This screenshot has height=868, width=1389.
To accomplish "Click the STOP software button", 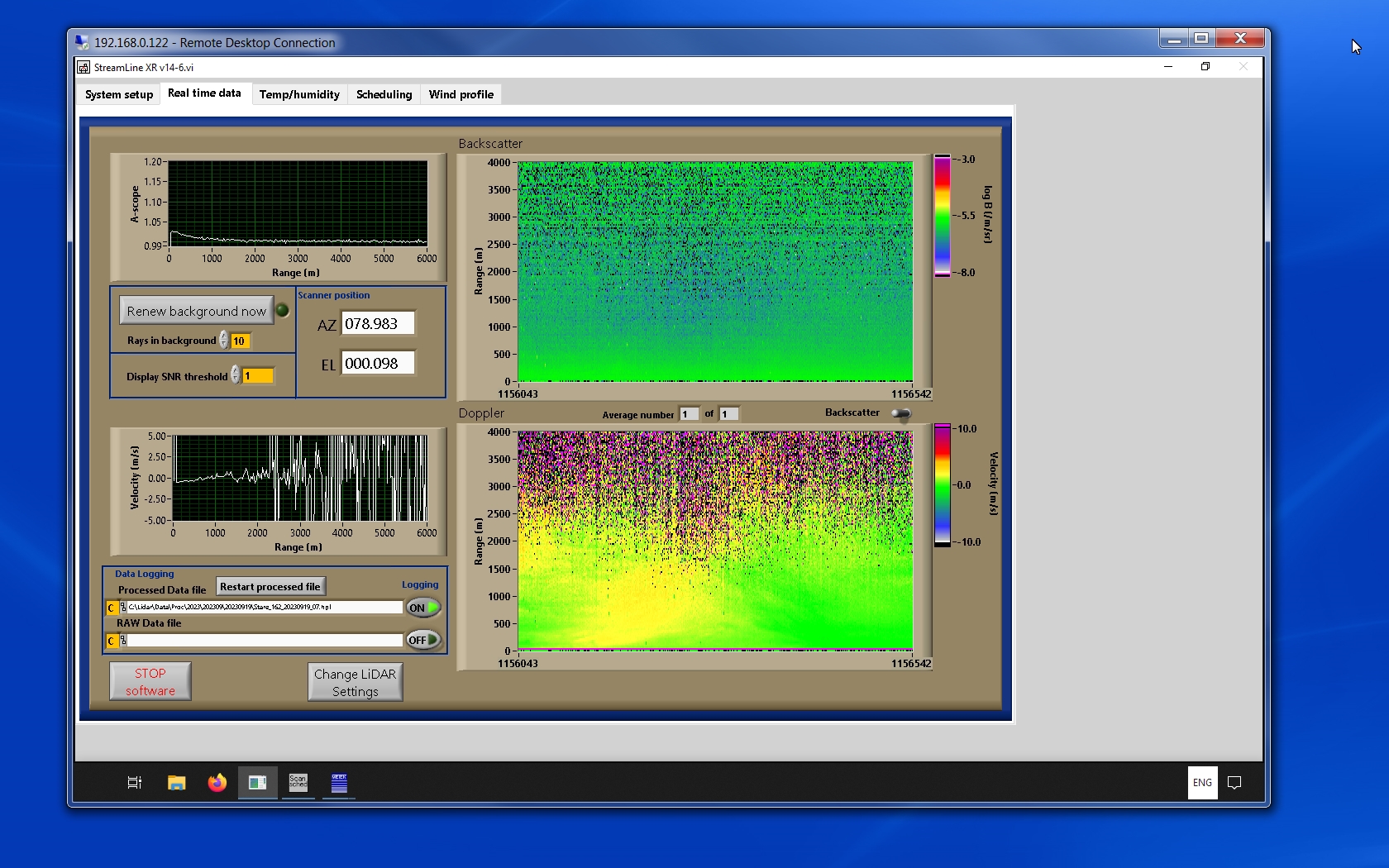I will coord(150,682).
